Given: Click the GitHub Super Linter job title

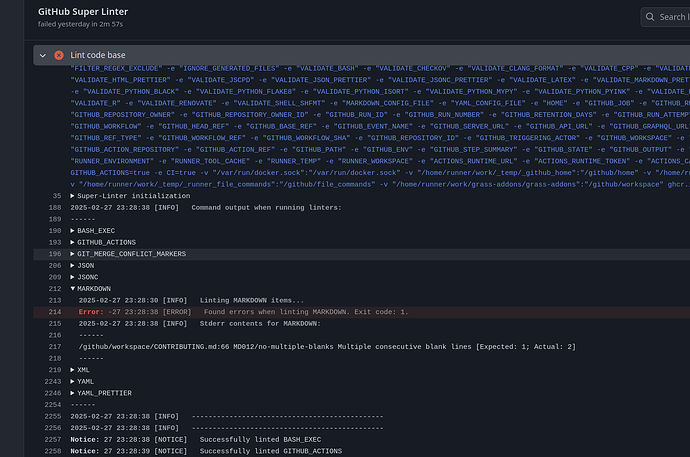Looking at the screenshot, I should pyautogui.click(x=83, y=12).
